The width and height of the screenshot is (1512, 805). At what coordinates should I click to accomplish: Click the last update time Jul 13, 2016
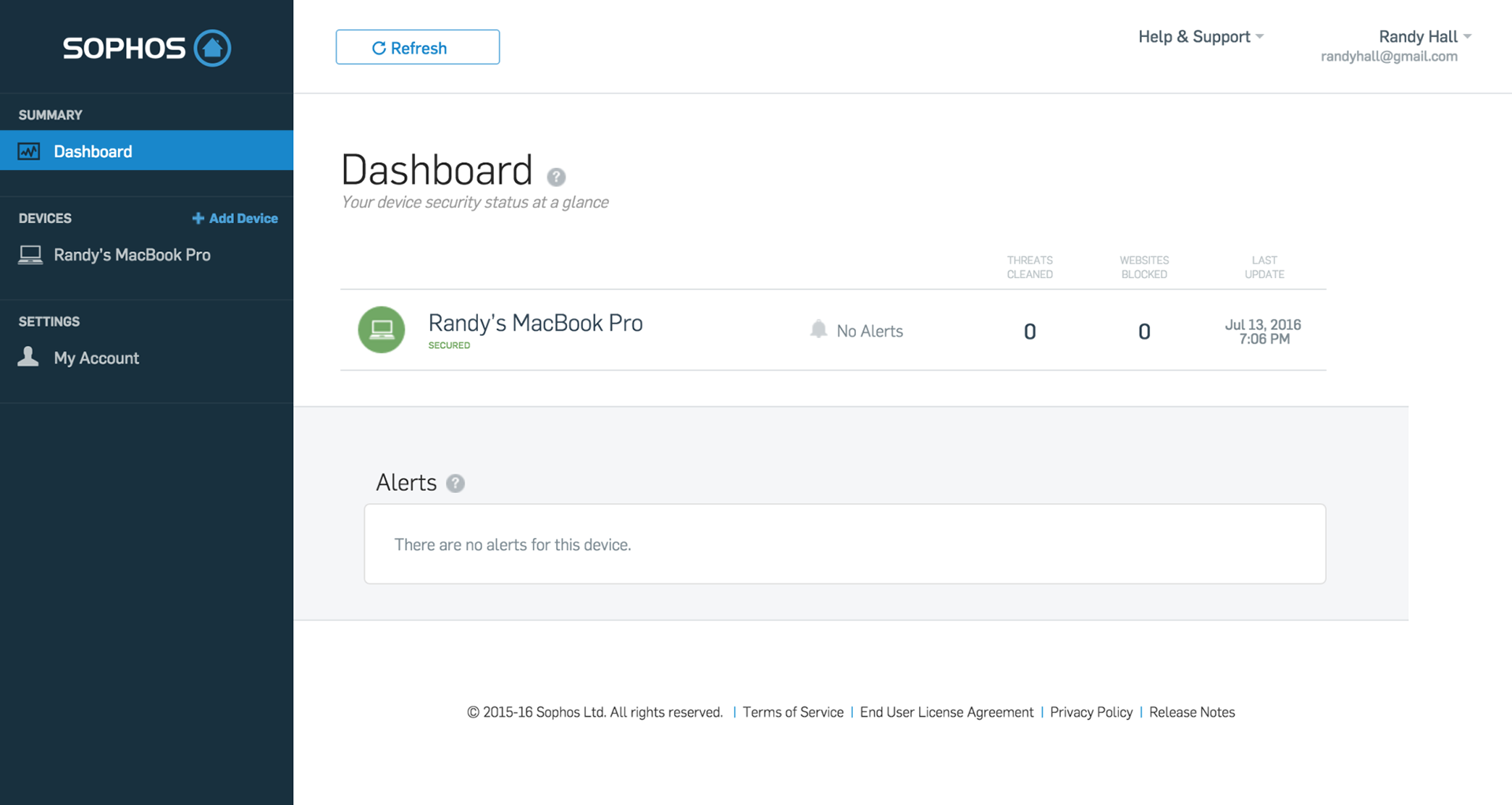(1263, 332)
